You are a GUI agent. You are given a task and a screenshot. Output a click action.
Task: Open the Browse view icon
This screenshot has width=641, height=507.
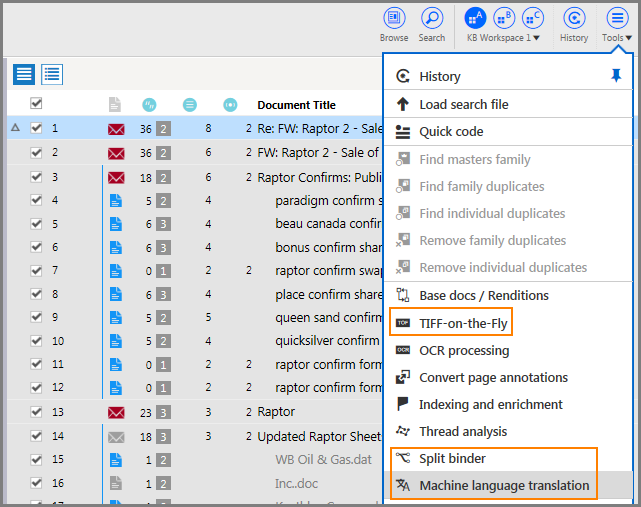394,18
